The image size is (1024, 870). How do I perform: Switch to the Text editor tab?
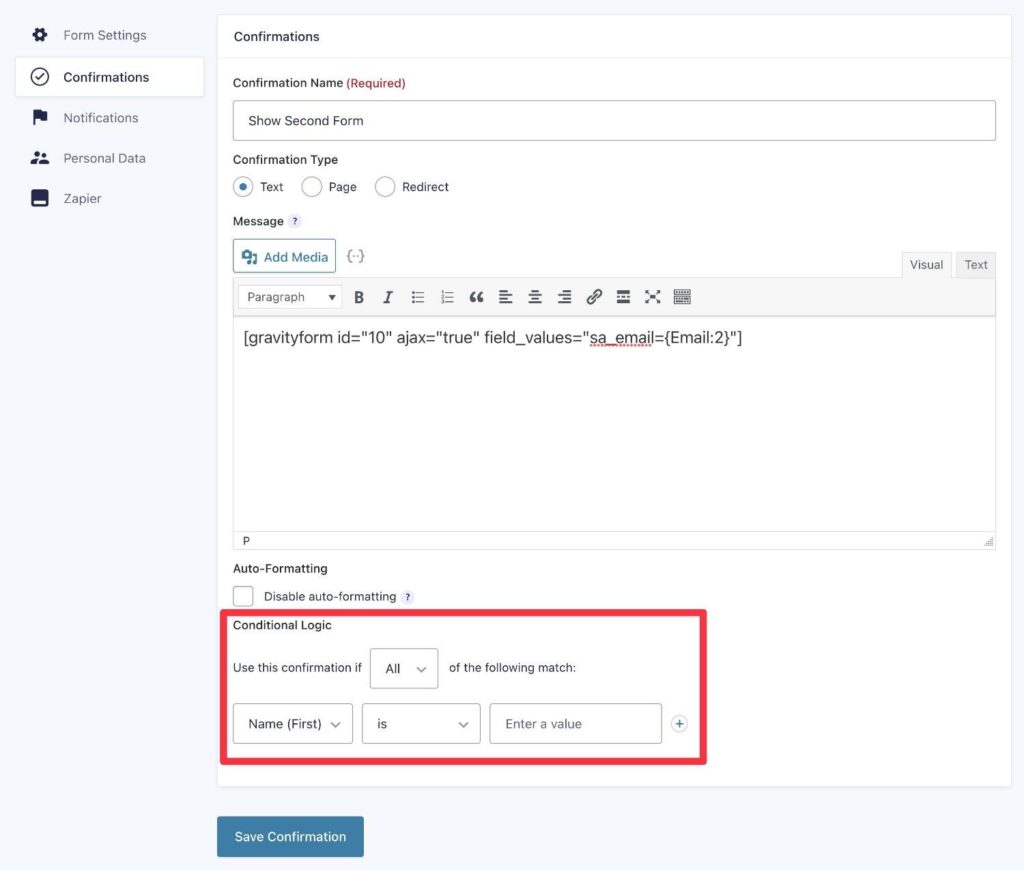click(975, 264)
